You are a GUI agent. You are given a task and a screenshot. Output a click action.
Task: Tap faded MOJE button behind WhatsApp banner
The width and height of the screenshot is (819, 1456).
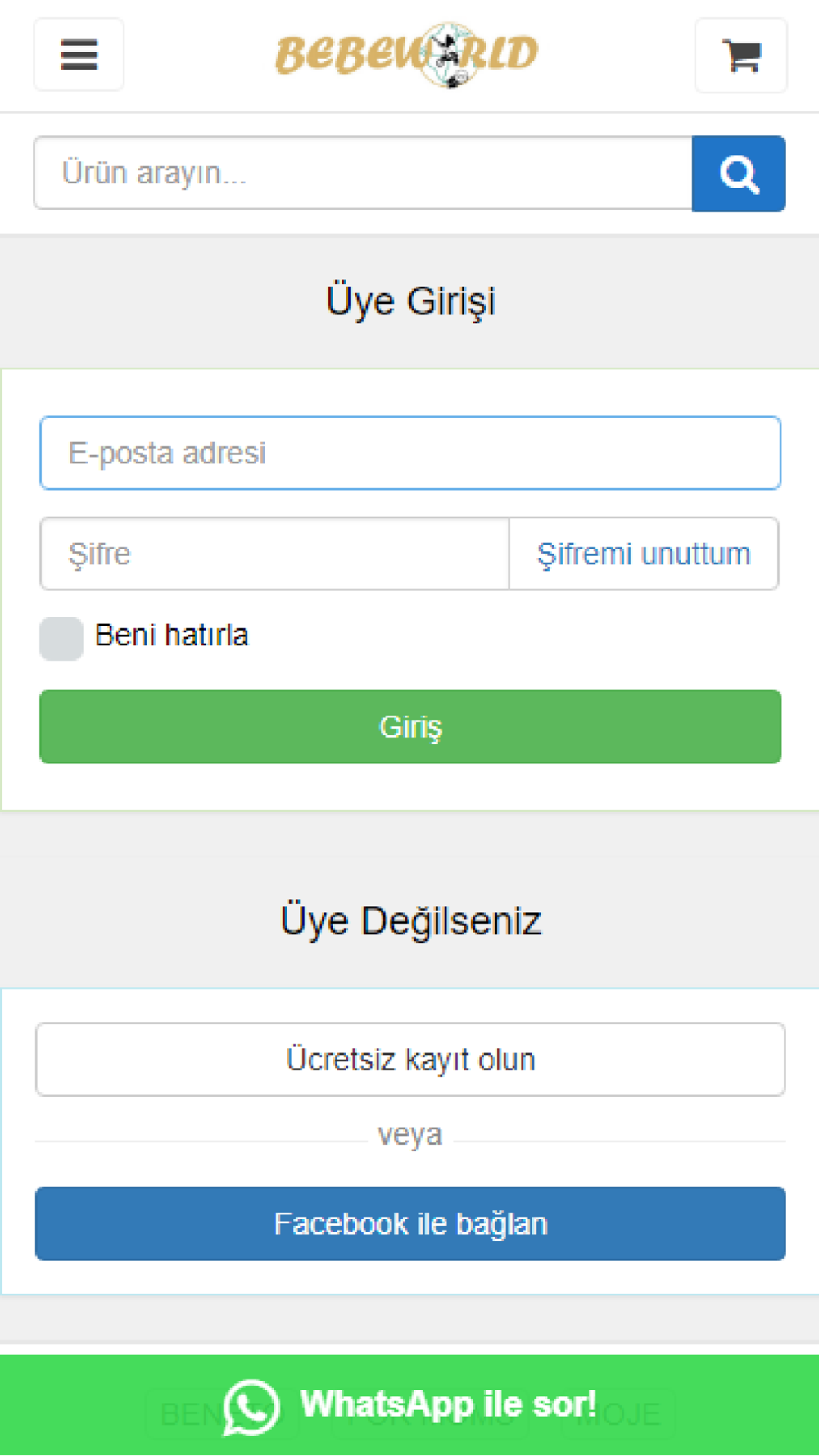point(618,1414)
